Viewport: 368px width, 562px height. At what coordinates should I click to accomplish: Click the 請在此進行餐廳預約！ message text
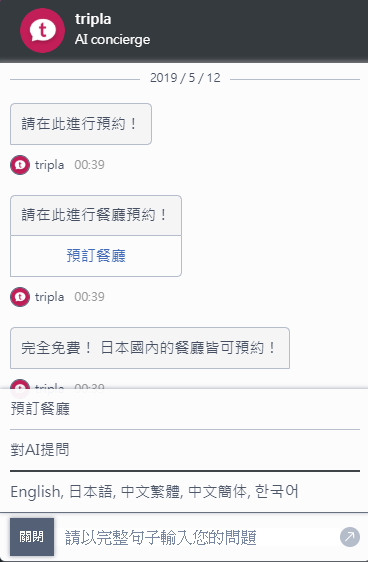(x=94, y=215)
